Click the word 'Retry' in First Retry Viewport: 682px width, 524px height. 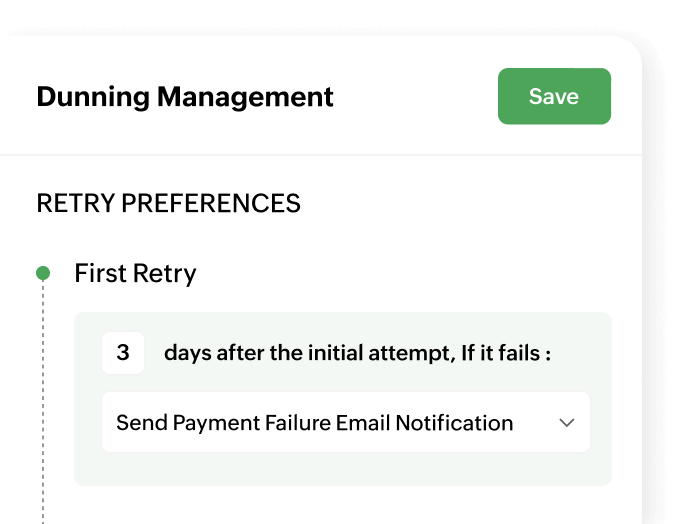pyautogui.click(x=165, y=273)
